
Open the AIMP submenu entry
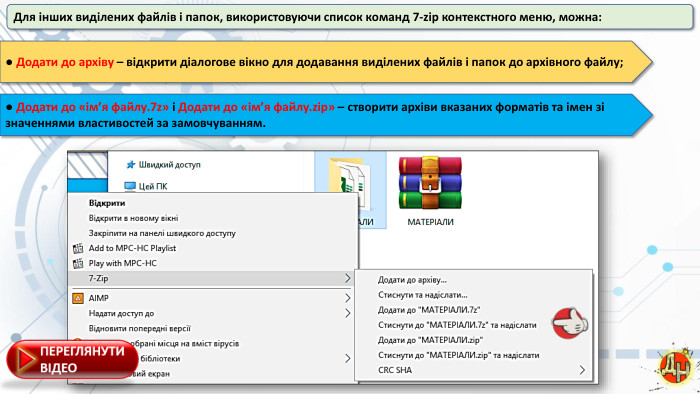212,298
